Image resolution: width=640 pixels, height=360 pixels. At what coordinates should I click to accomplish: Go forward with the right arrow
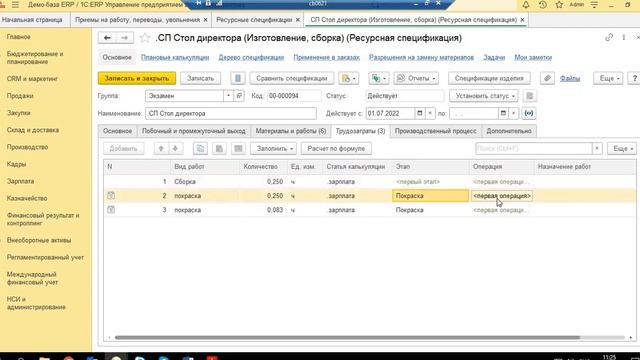pyautogui.click(x=124, y=38)
